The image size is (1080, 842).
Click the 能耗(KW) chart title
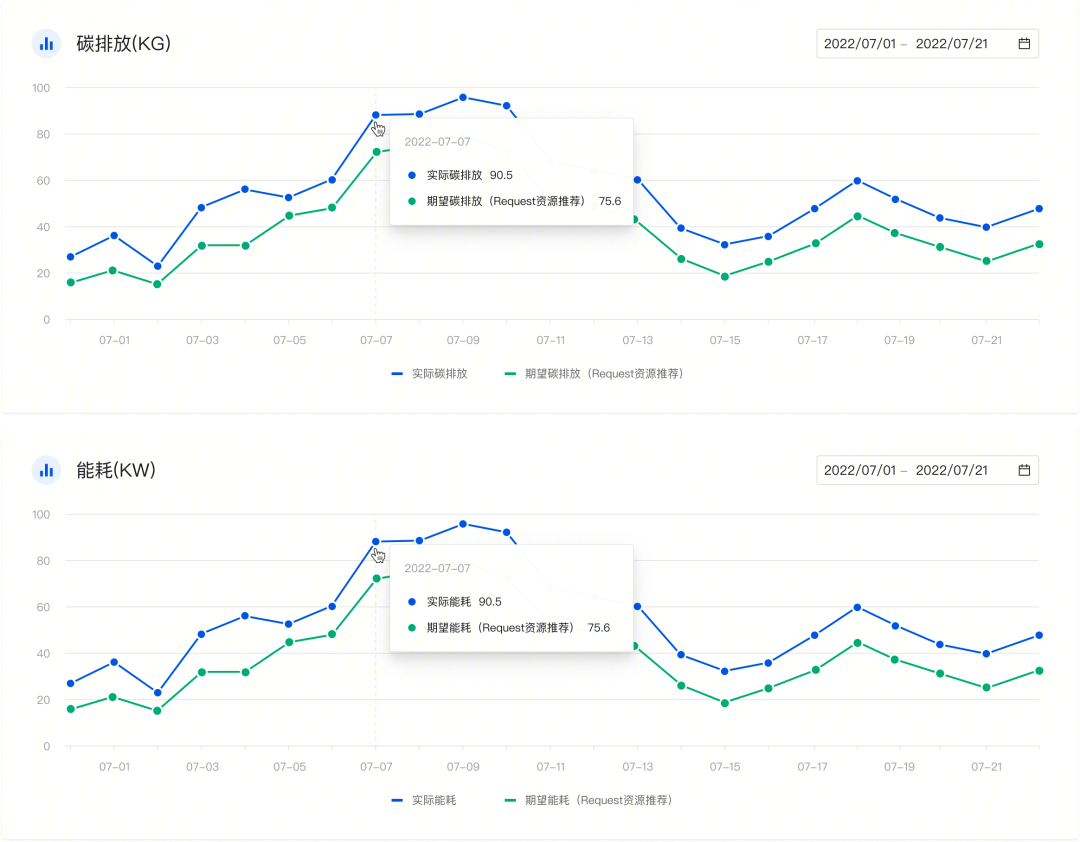click(x=116, y=470)
